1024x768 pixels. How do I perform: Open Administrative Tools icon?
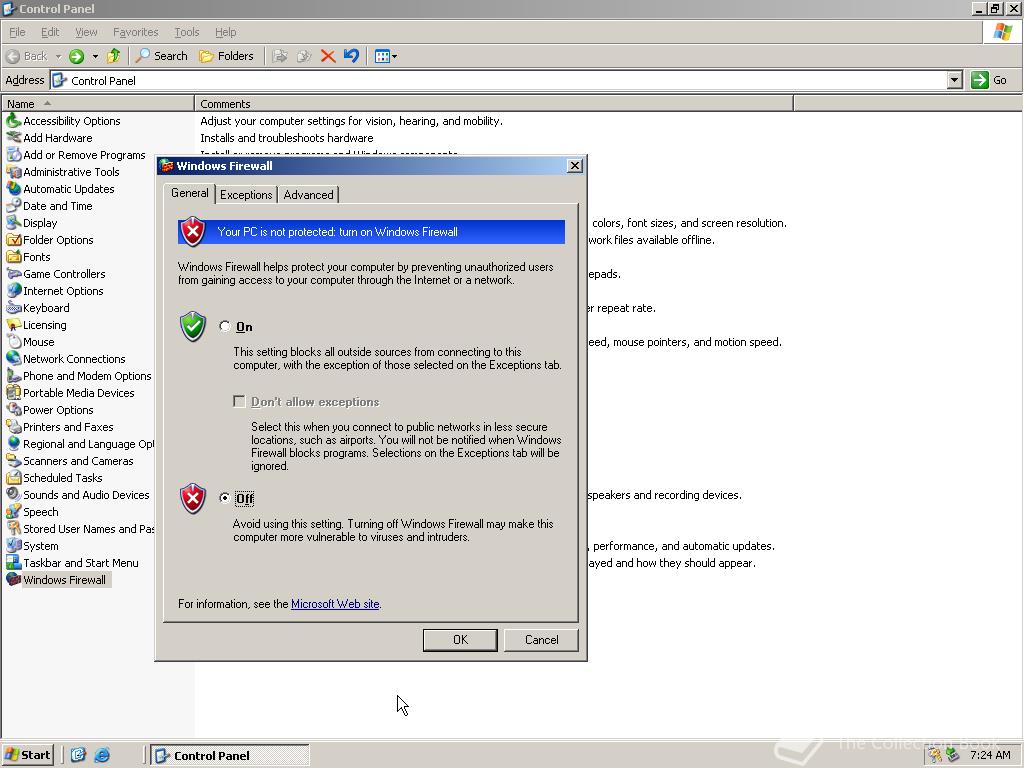[13, 172]
